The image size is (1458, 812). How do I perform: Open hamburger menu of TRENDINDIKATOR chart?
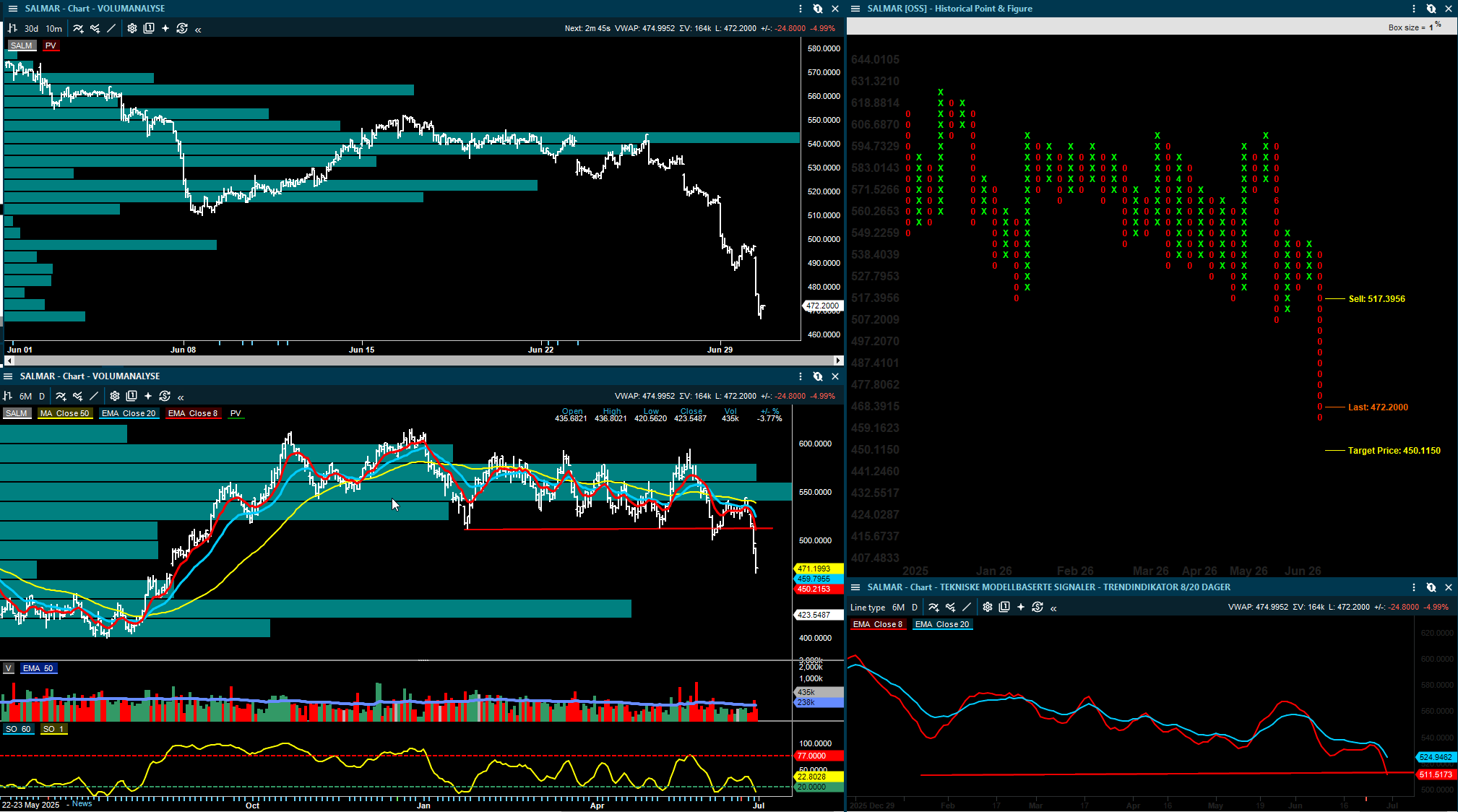point(855,587)
